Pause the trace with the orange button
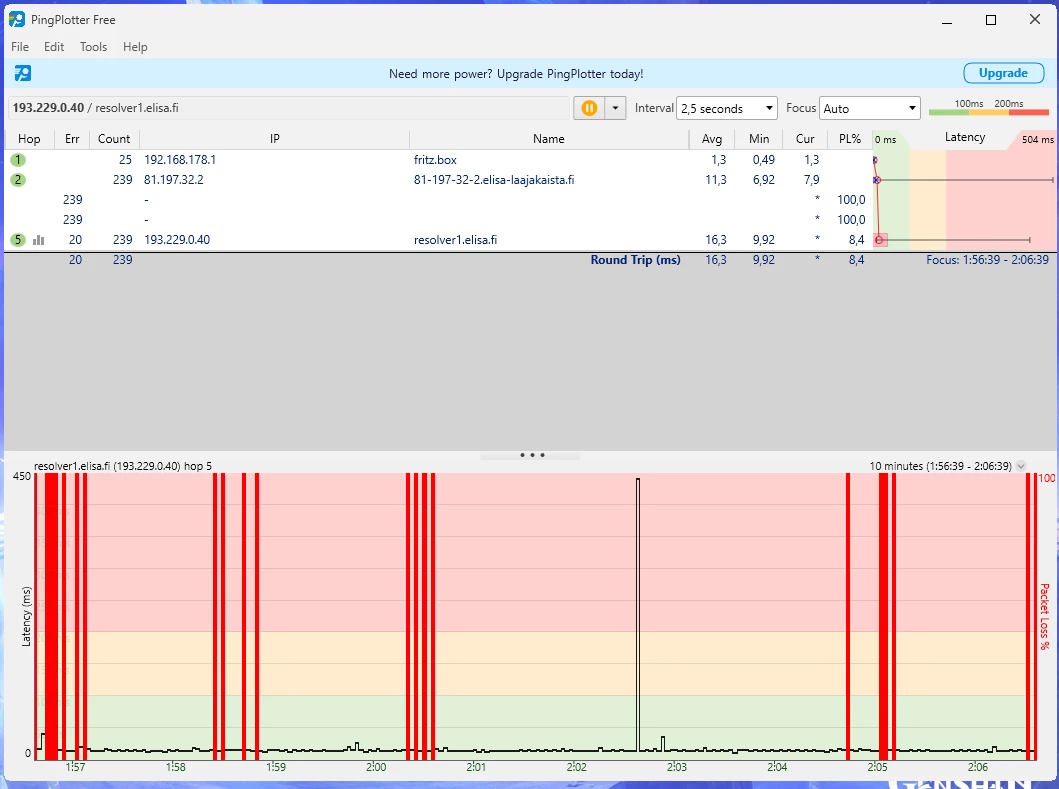Screen dimensions: 1059x789 [x=589, y=108]
